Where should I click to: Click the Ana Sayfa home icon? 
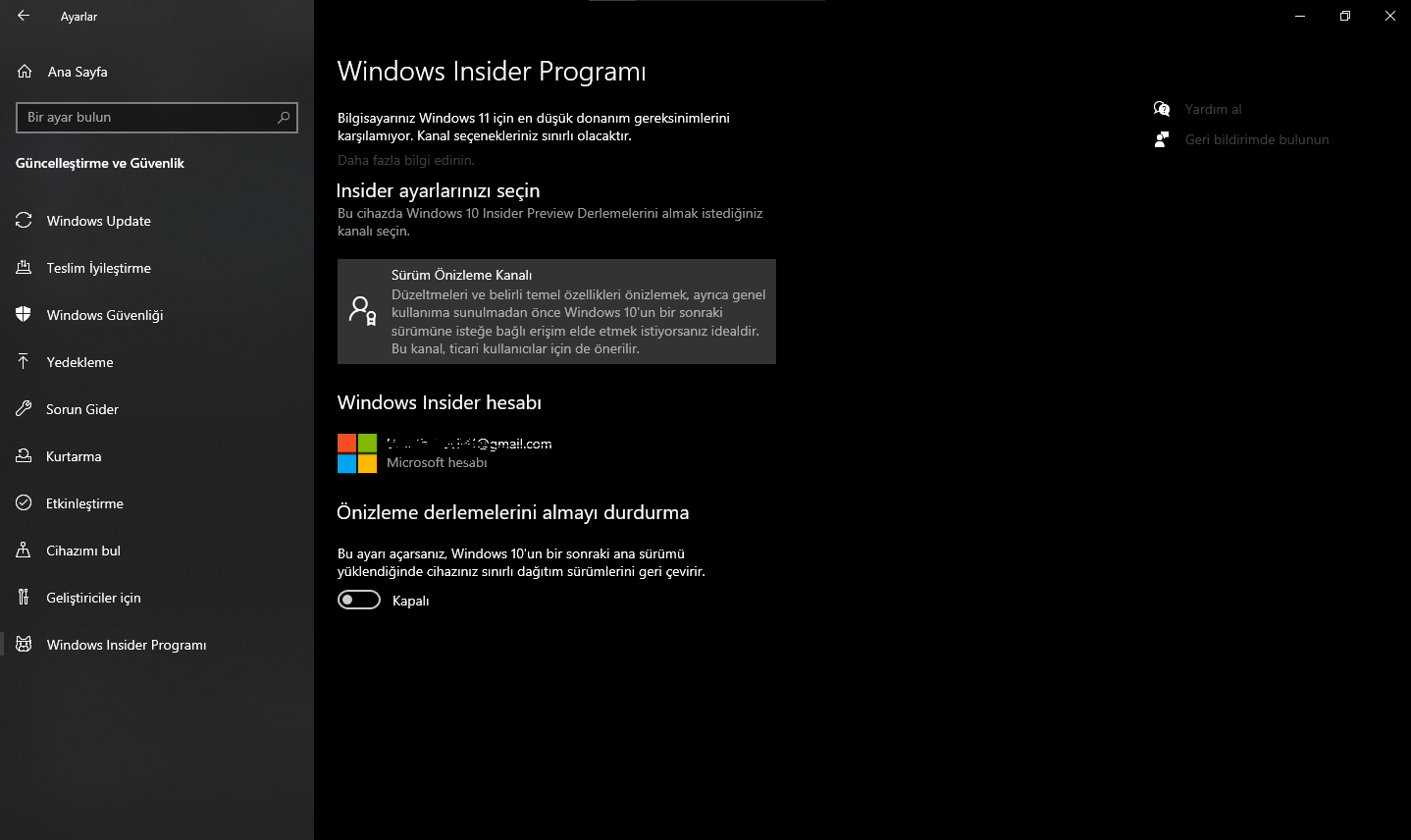(x=25, y=72)
